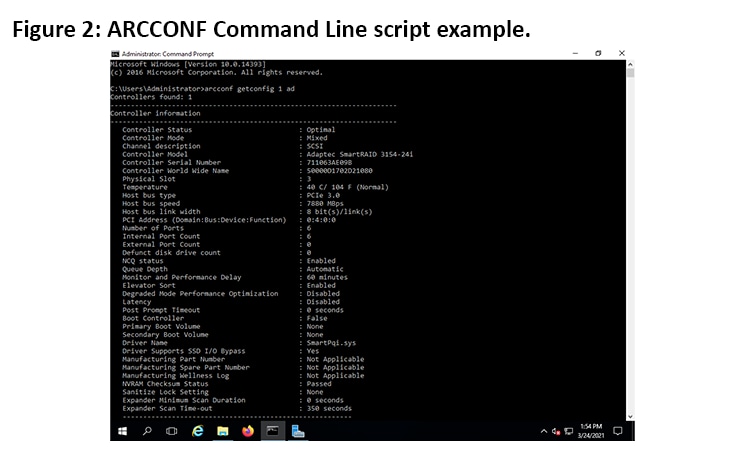Viewport: 745px width, 450px height.
Task: Open the network tray icon
Action: (568, 431)
